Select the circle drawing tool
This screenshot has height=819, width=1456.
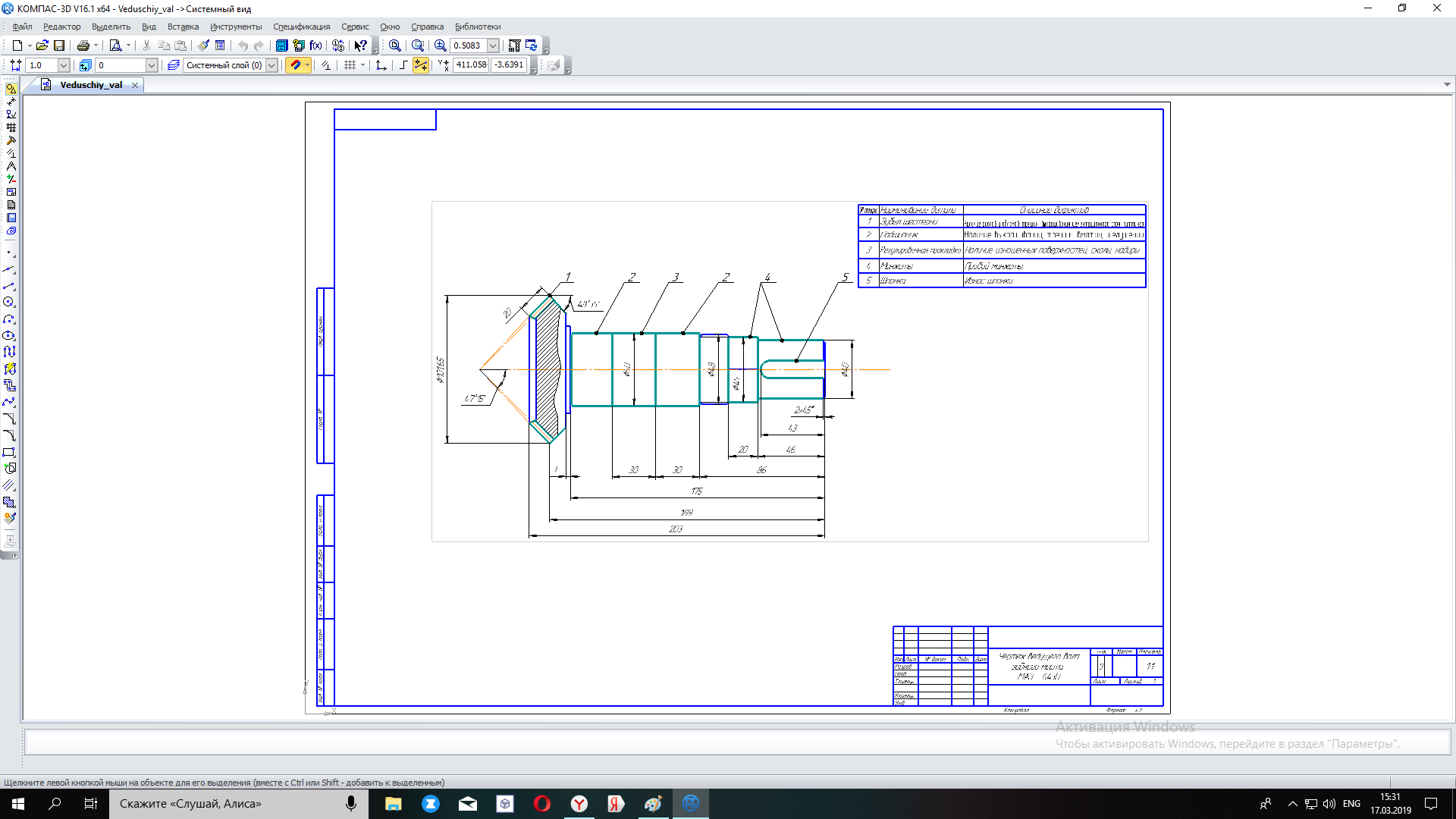(x=9, y=303)
